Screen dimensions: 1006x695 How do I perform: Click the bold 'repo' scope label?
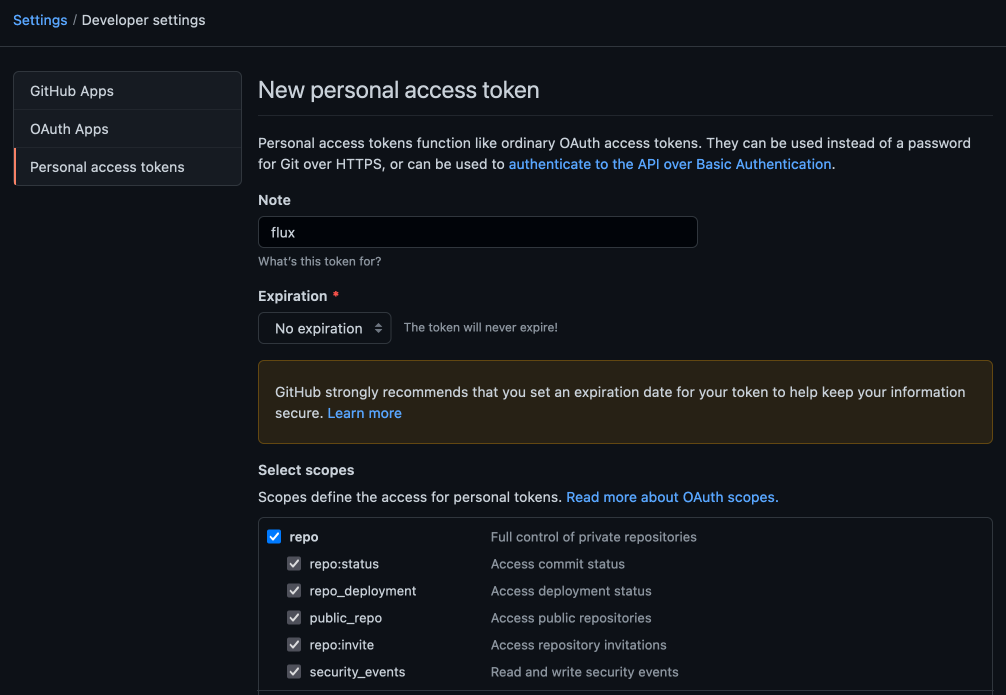(304, 537)
